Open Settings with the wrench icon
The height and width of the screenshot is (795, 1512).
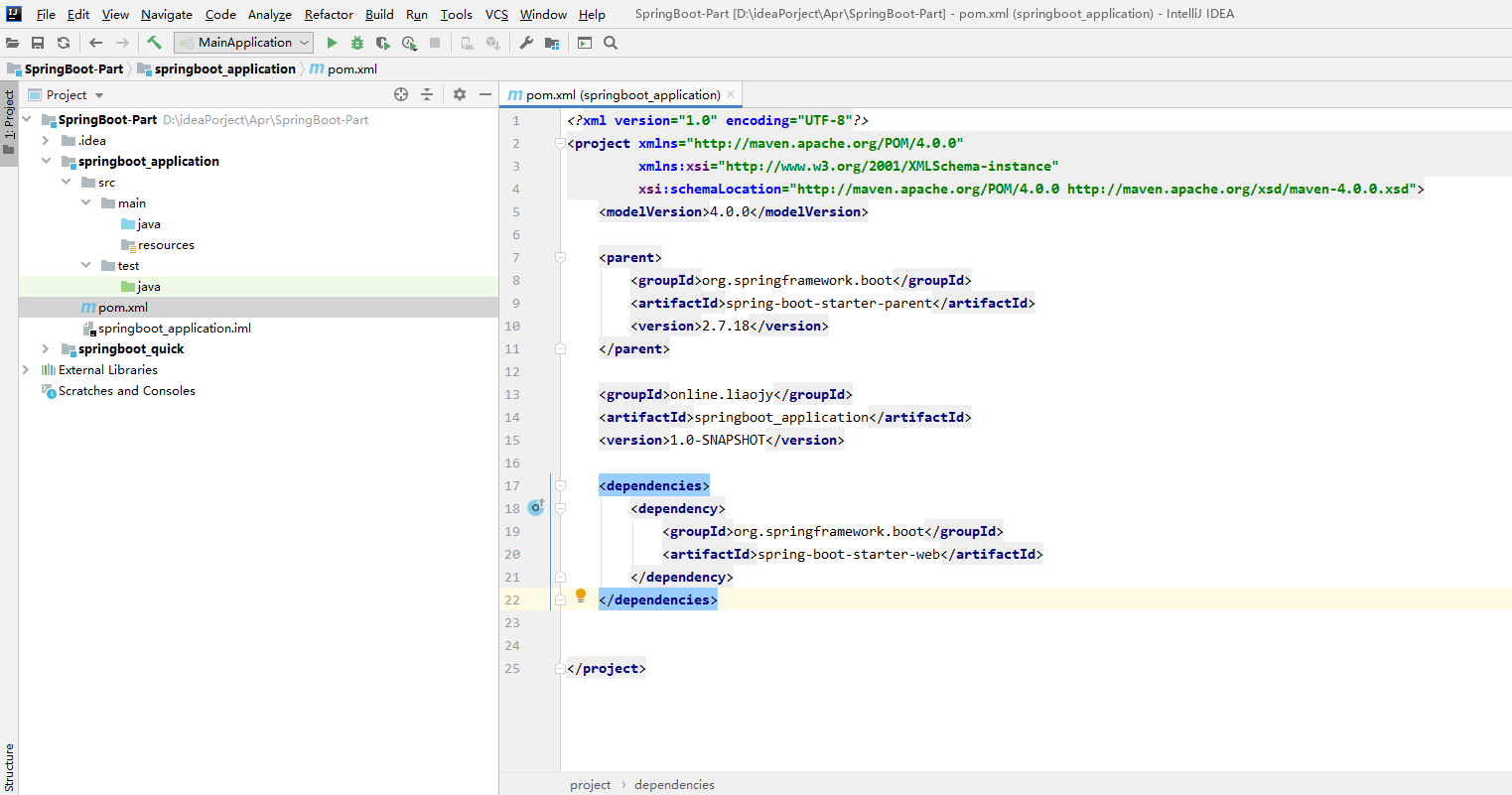(x=526, y=43)
